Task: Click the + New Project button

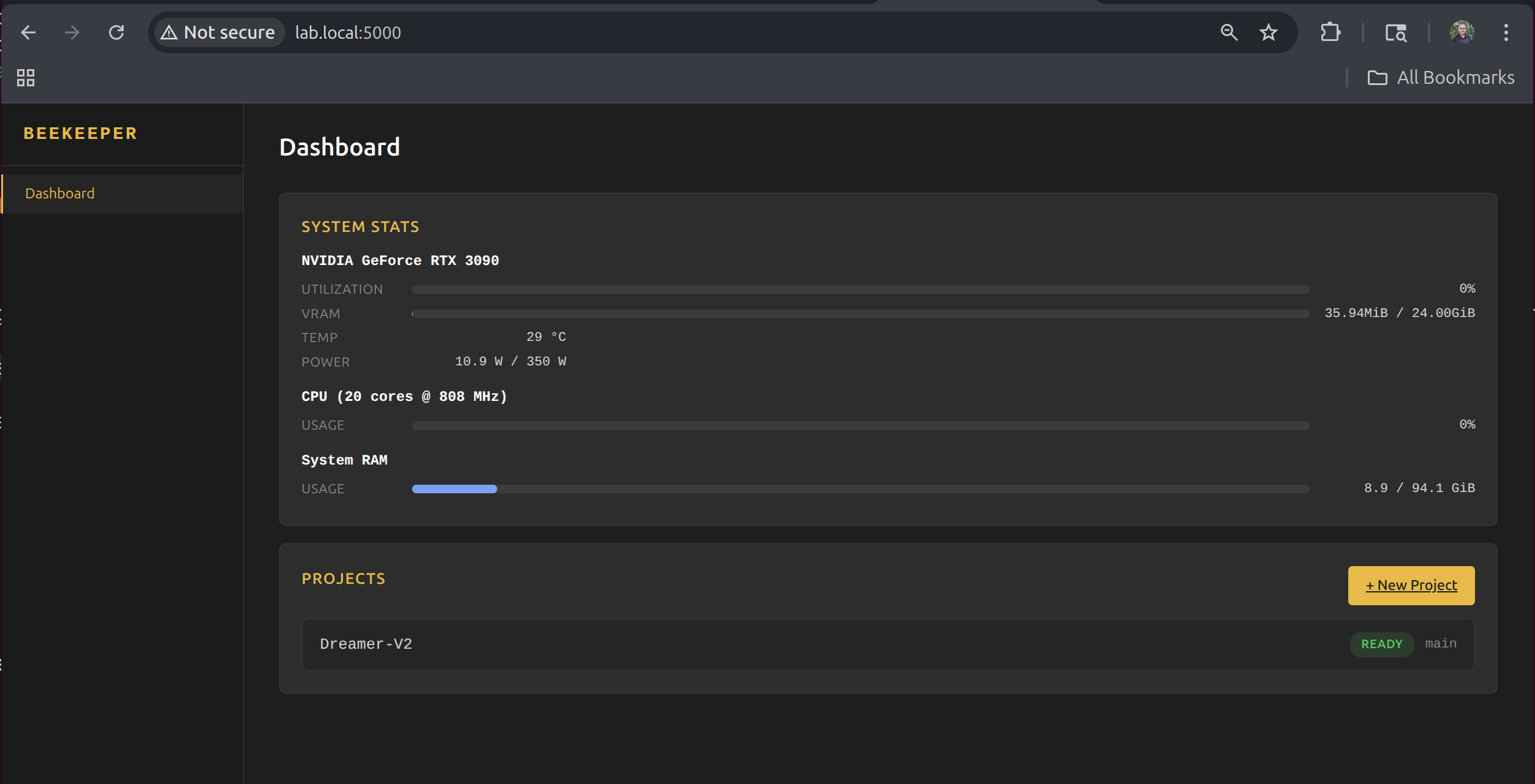Action: [1411, 585]
